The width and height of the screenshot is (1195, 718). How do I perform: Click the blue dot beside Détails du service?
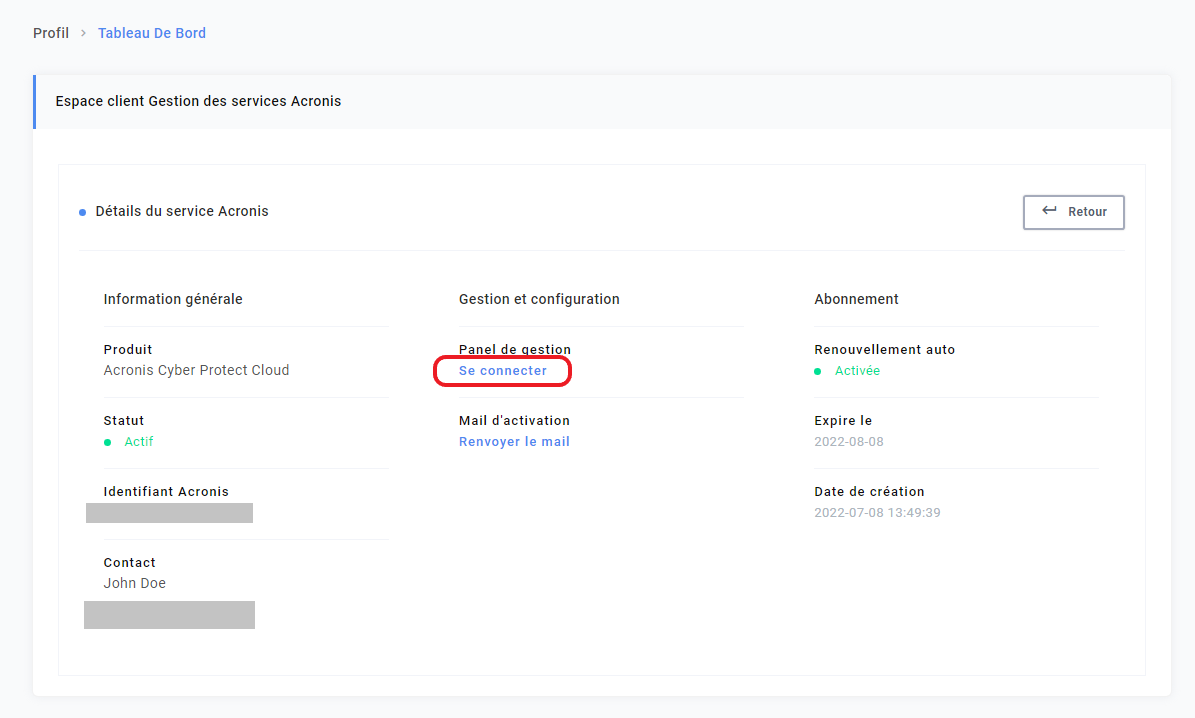82,213
